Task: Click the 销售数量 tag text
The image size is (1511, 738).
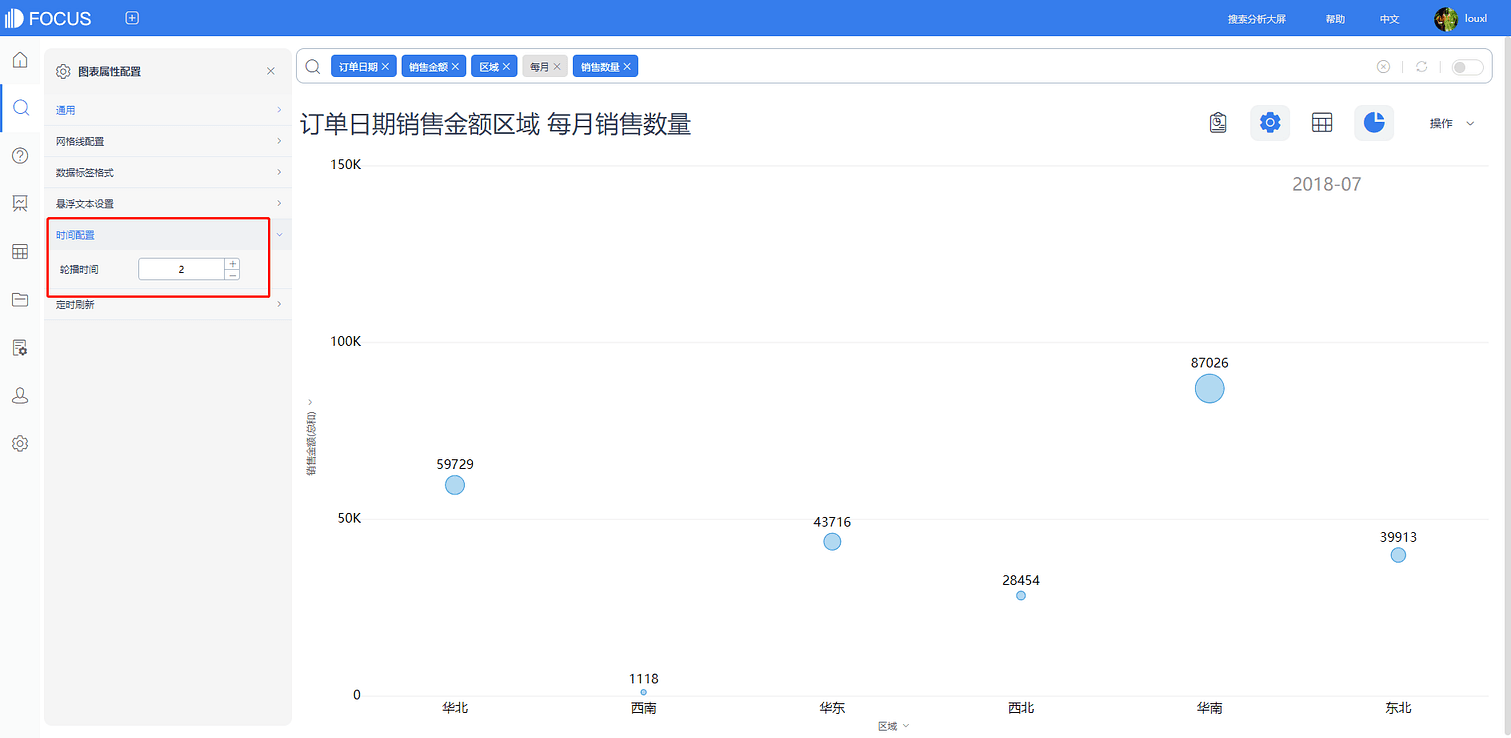Action: (600, 67)
